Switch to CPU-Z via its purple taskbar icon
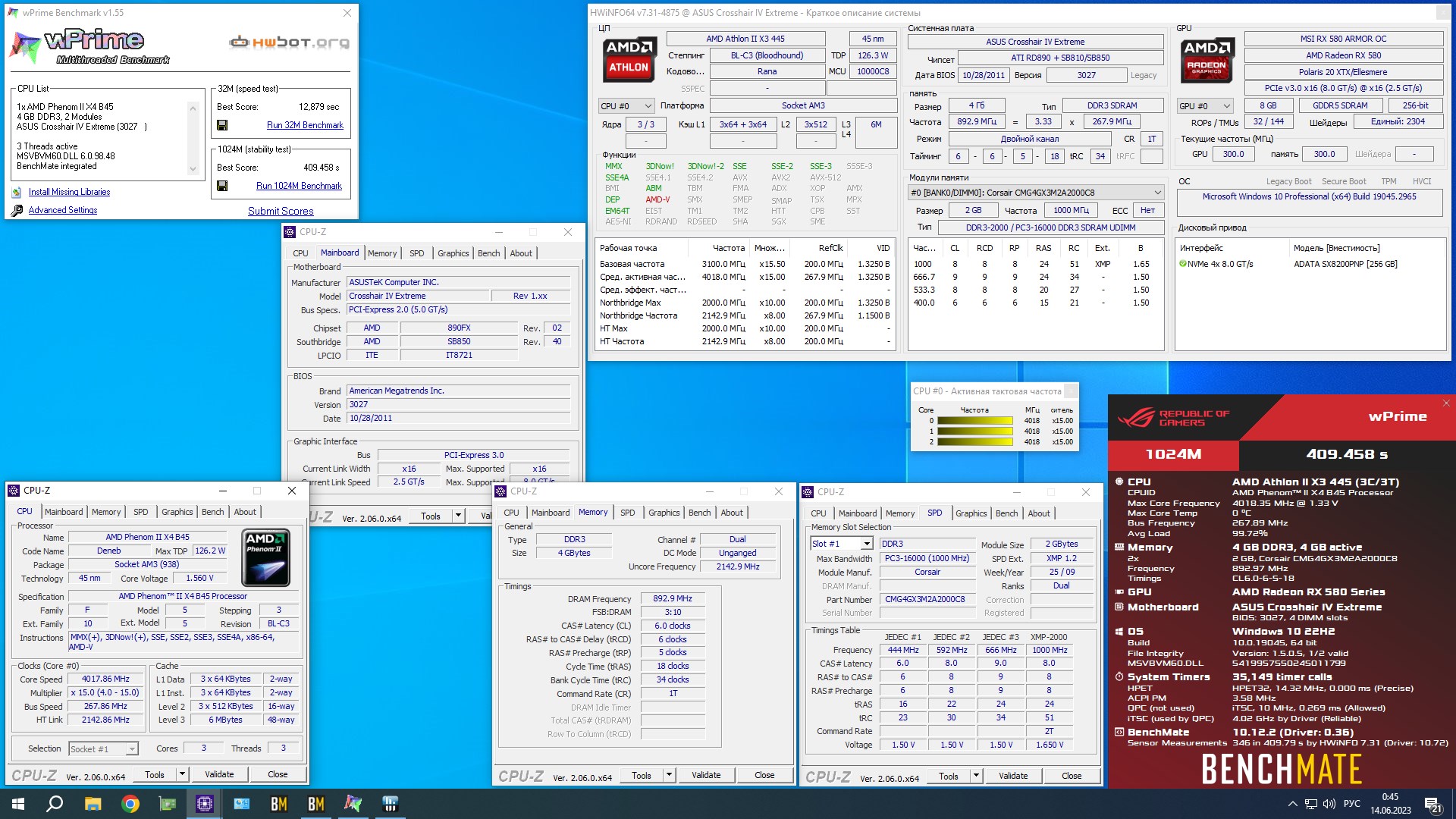The width and height of the screenshot is (1456, 819). coord(205,804)
